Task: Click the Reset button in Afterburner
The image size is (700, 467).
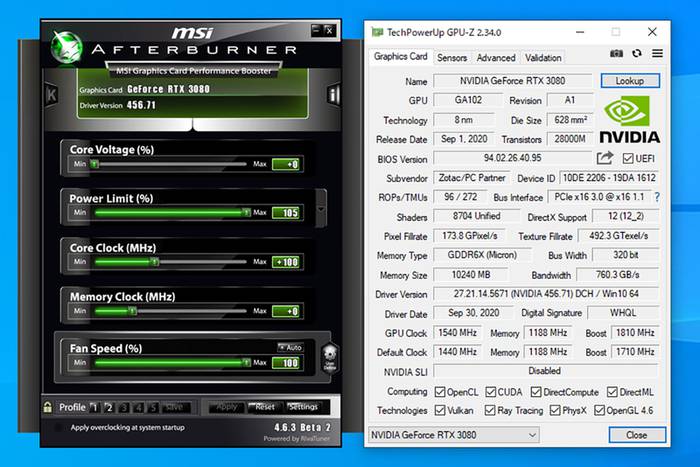Action: 264,407
